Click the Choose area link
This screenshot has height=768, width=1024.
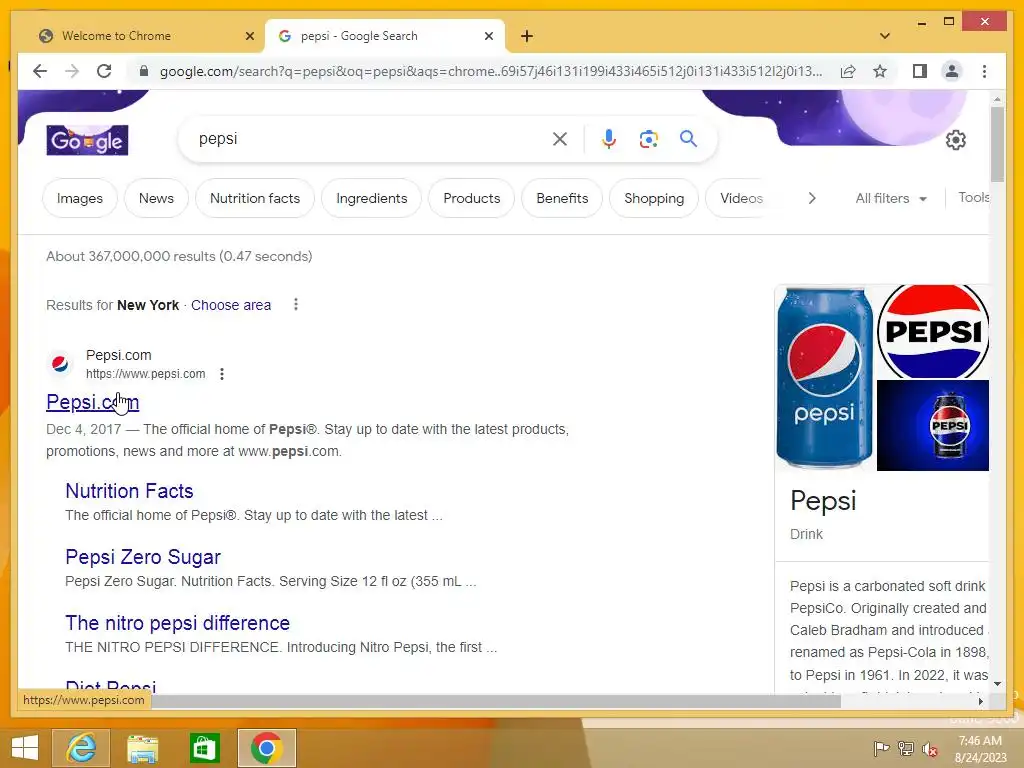[x=231, y=305]
